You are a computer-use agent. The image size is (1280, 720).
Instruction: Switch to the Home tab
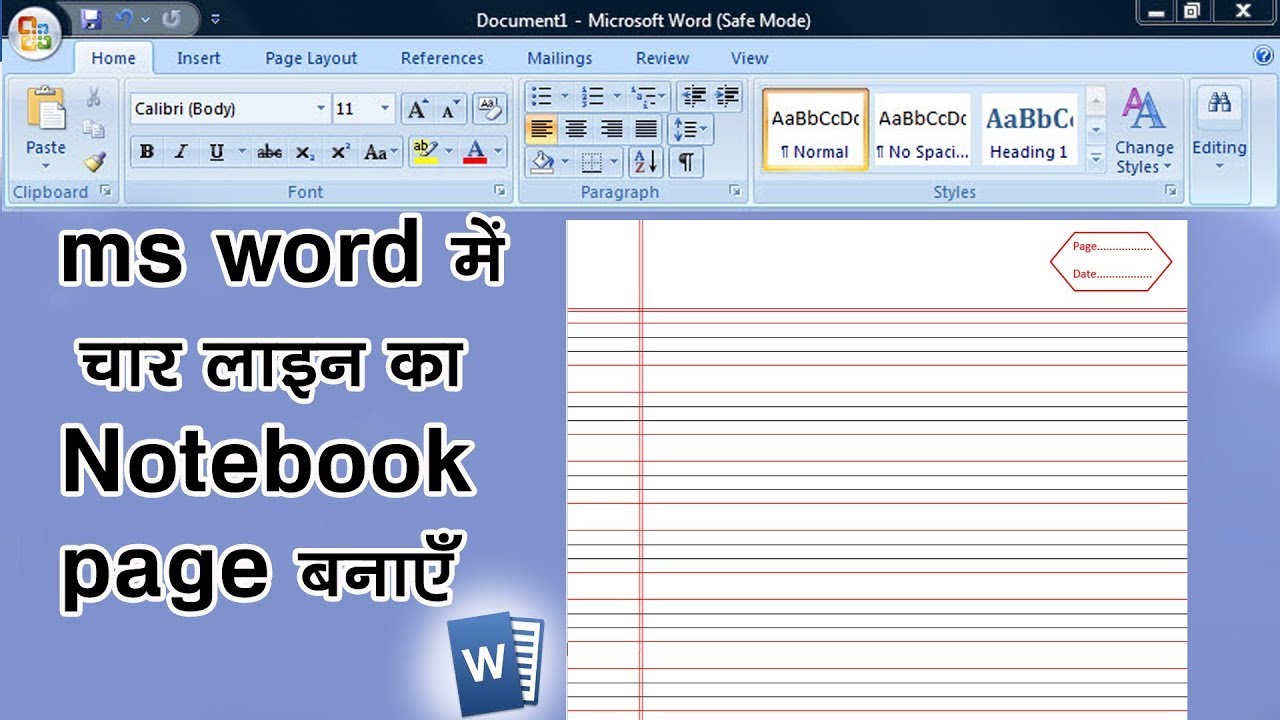click(x=113, y=58)
